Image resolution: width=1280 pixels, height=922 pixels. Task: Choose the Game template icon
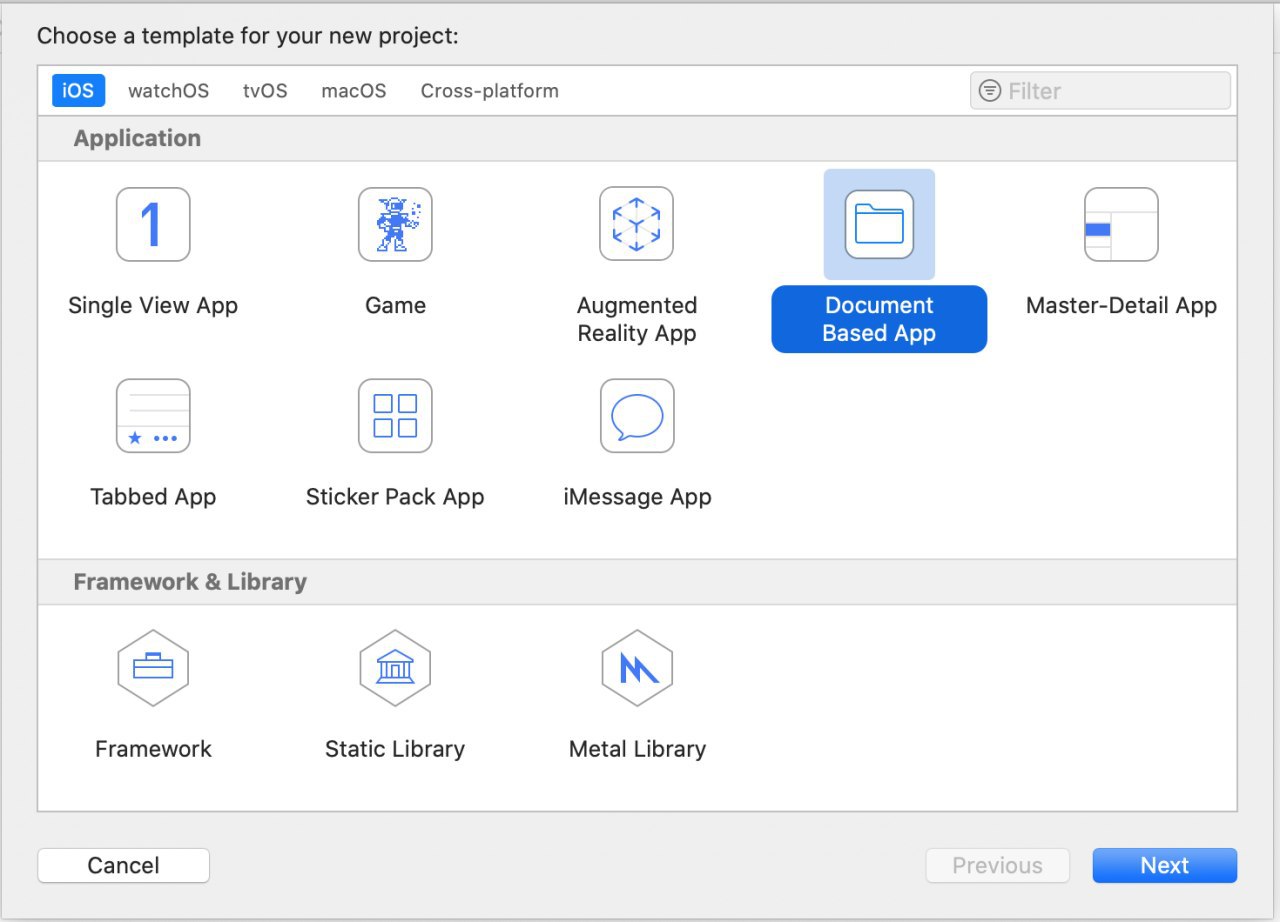tap(395, 224)
